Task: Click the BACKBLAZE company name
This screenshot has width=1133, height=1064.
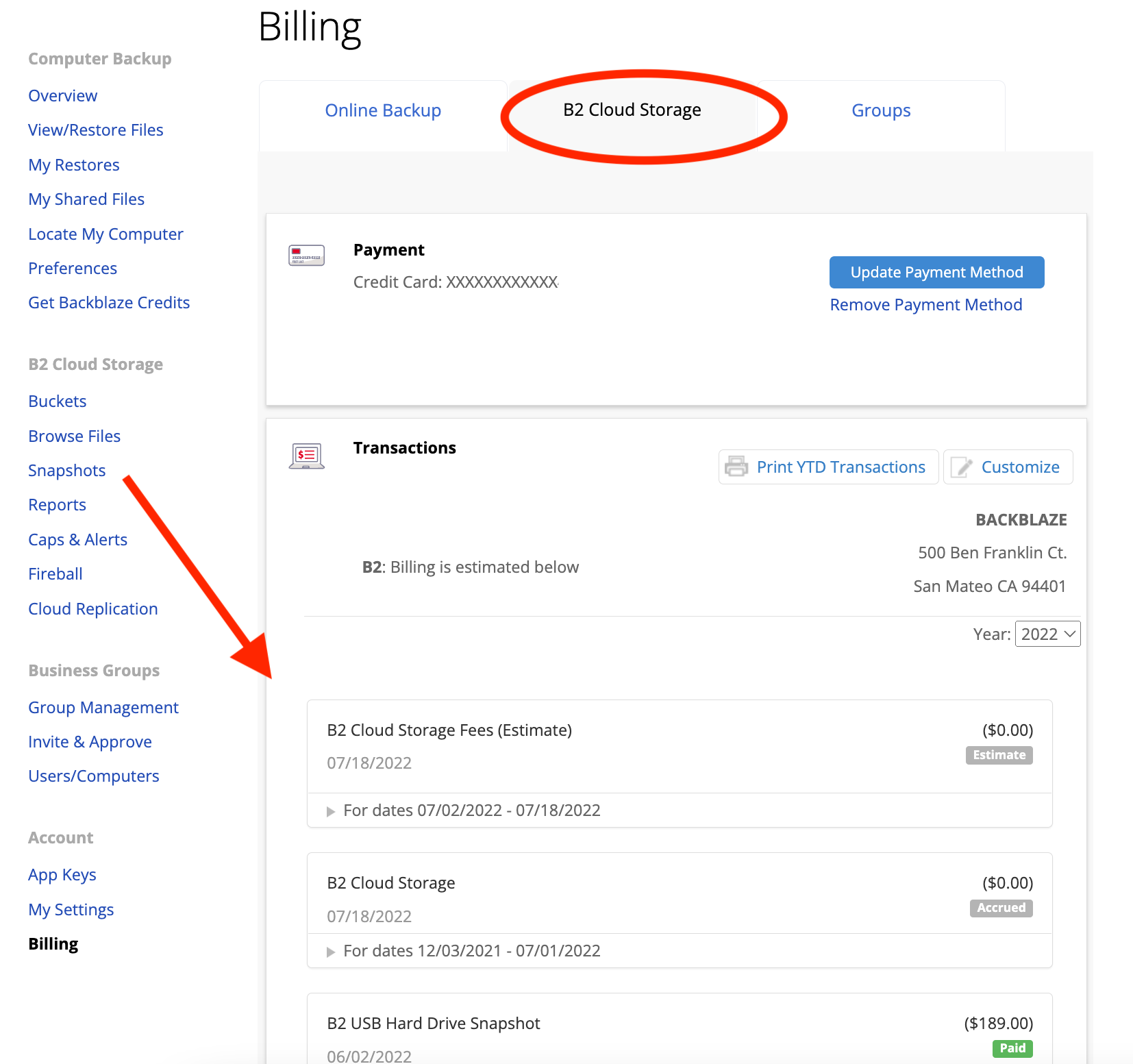Action: [1021, 520]
